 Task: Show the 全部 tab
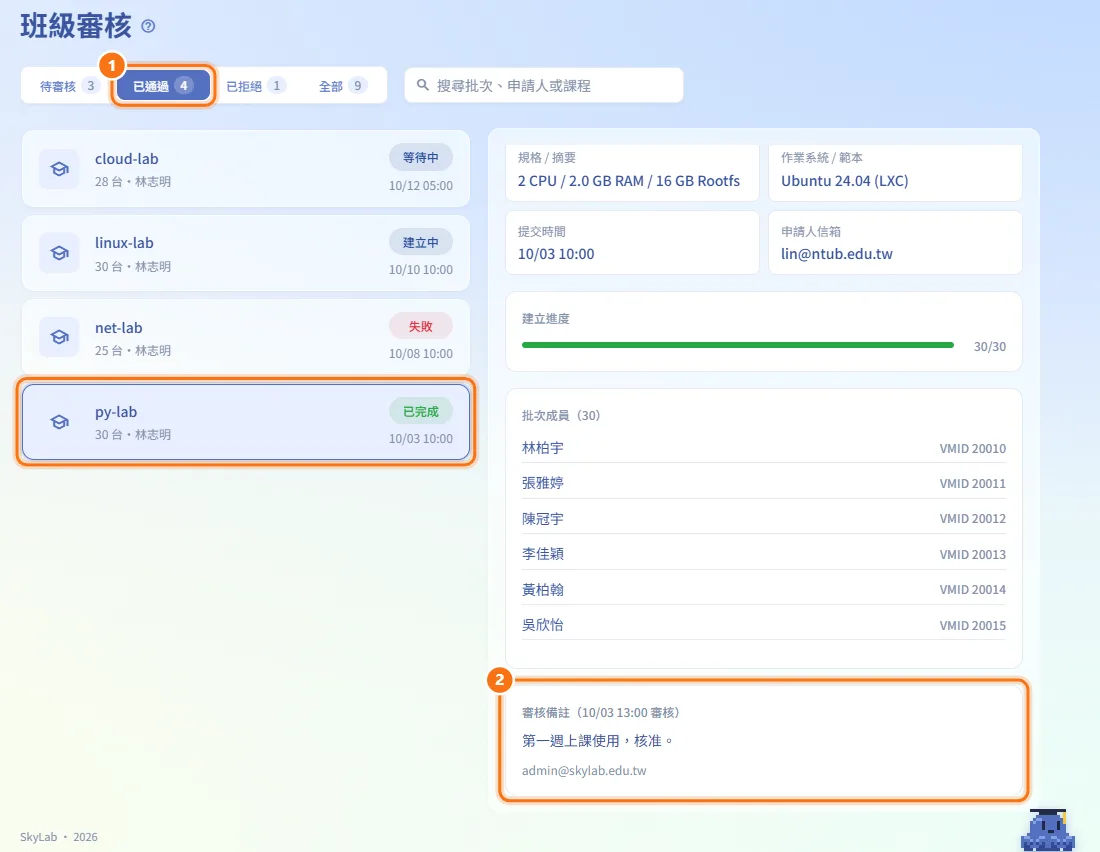tap(342, 86)
